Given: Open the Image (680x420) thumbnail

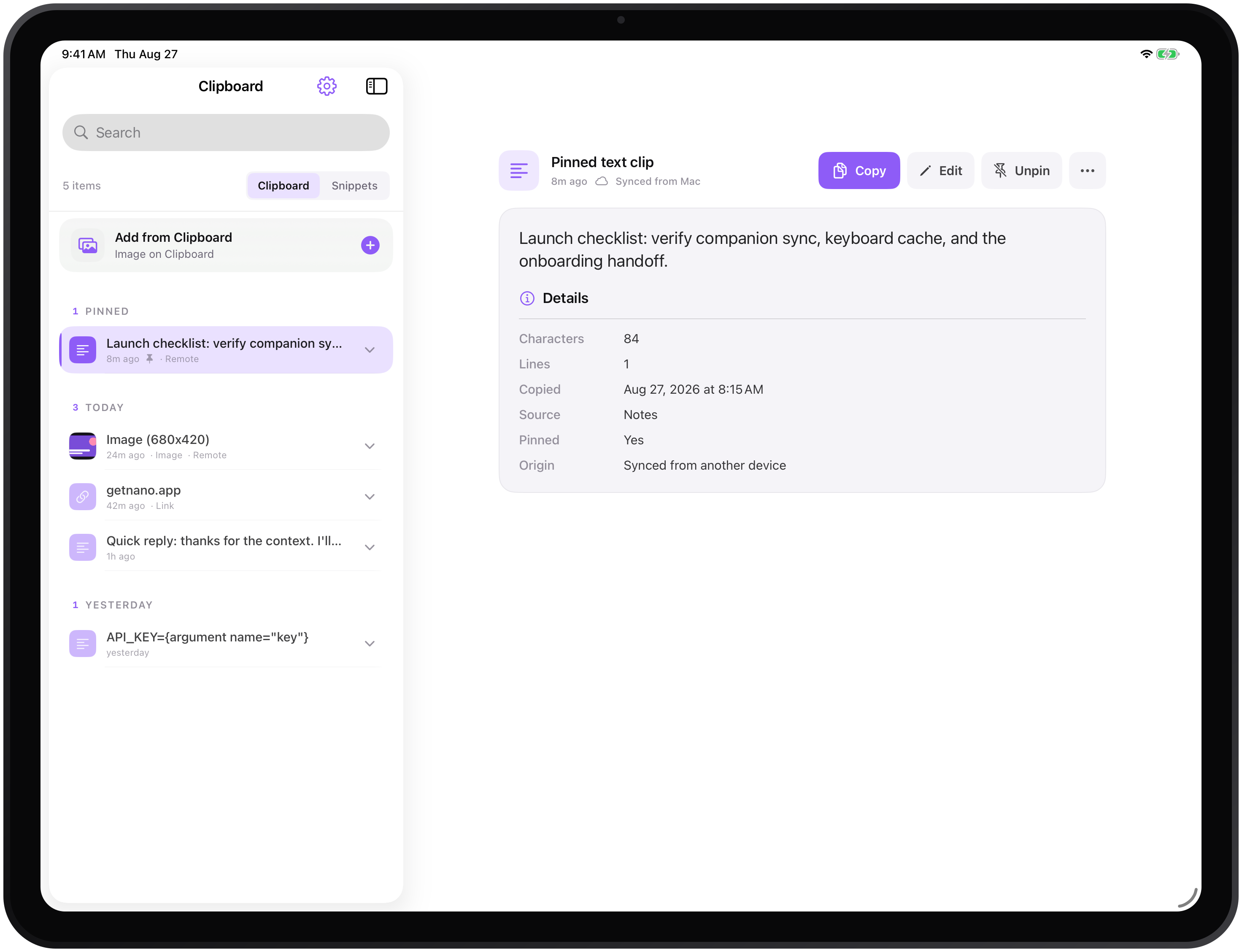Looking at the screenshot, I should 83,446.
